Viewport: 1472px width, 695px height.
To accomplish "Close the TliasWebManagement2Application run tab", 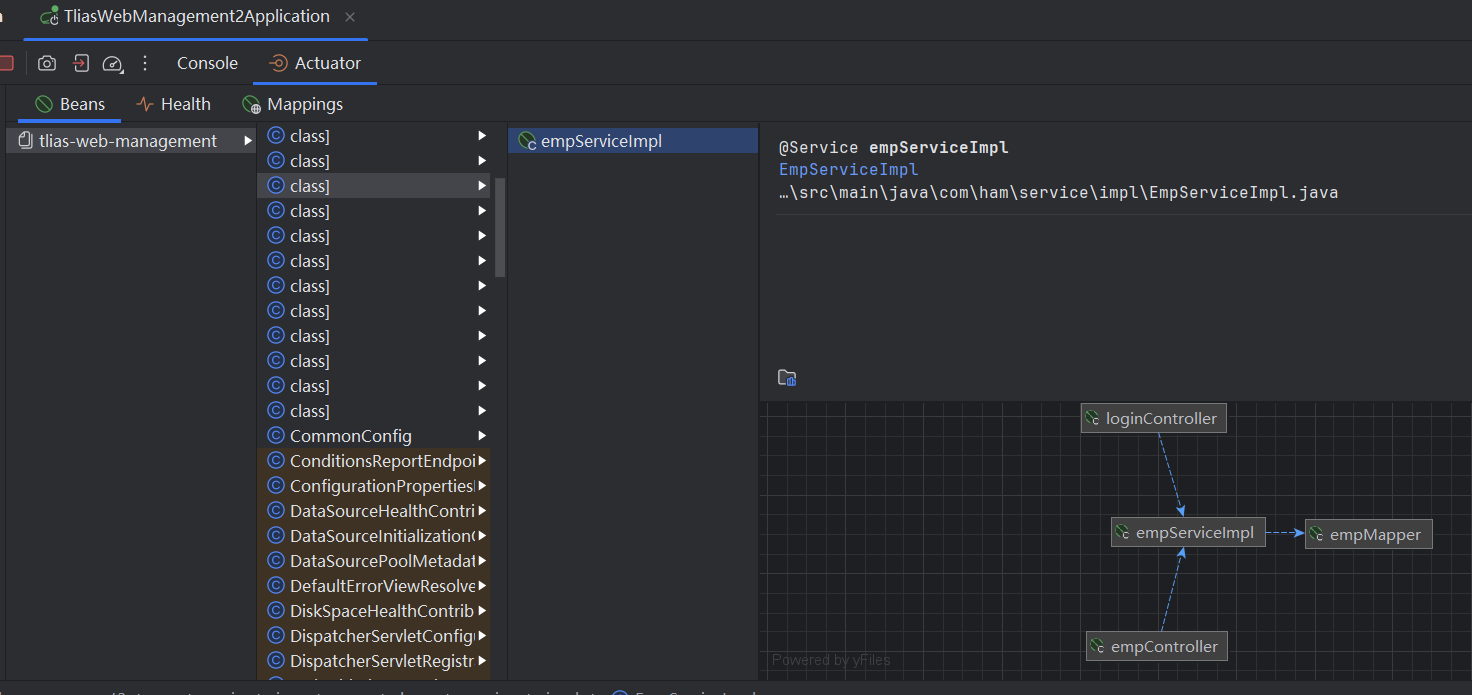I will point(349,17).
